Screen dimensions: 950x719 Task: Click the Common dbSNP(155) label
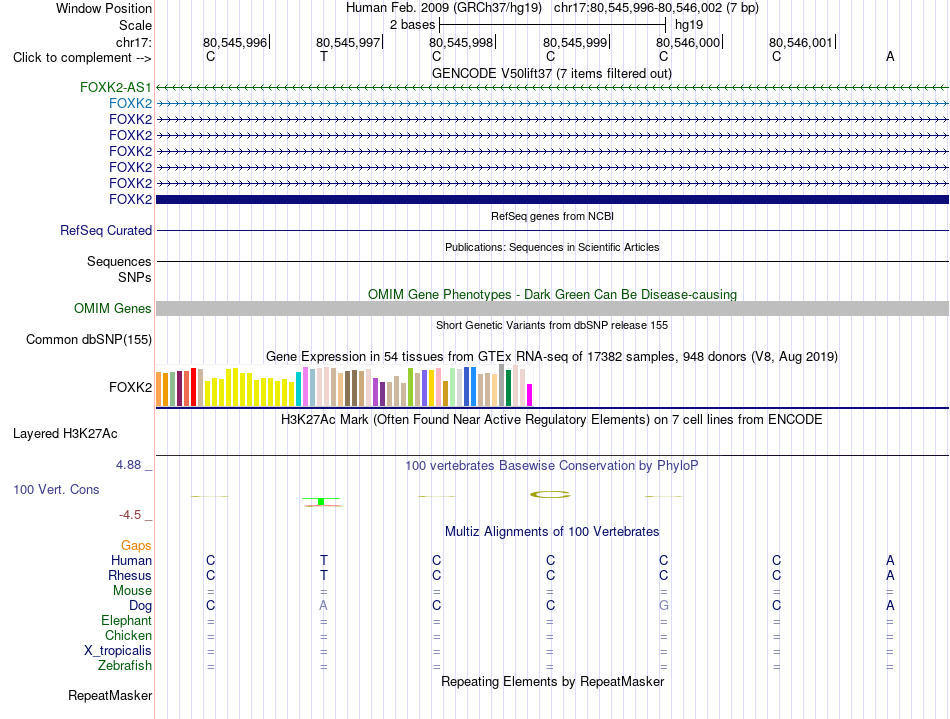click(89, 339)
